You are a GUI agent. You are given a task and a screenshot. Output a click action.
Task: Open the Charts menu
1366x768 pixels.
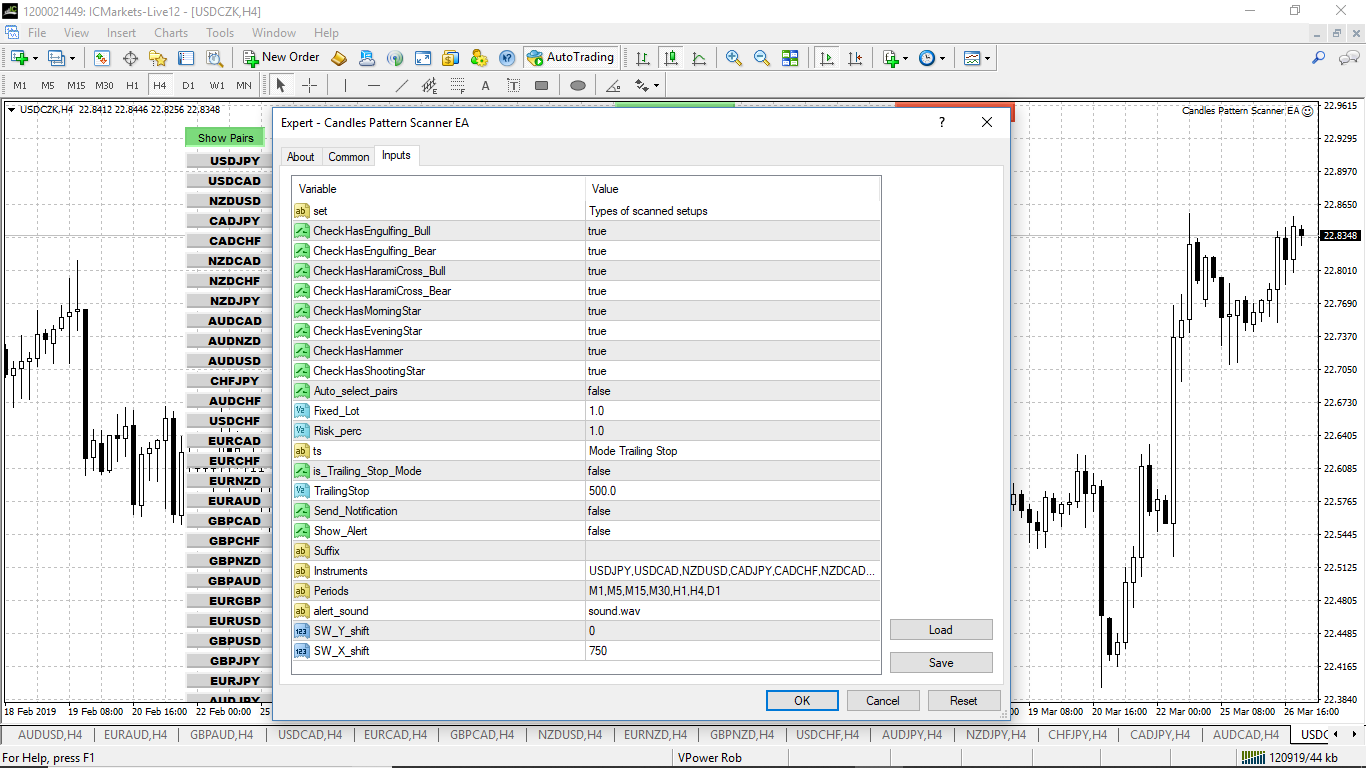pyautogui.click(x=171, y=33)
